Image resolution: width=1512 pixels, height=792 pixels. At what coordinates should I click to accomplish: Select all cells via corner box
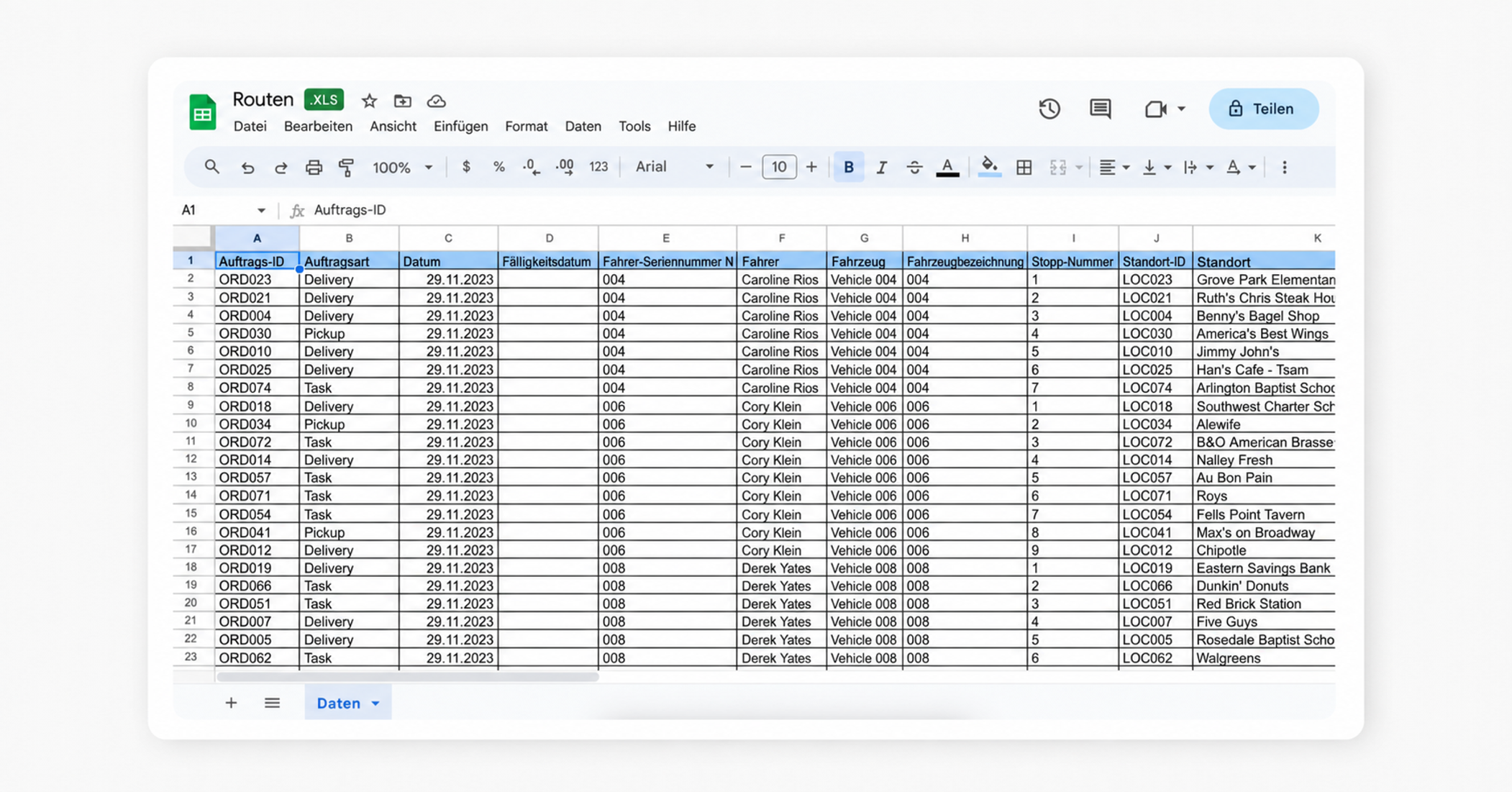[193, 237]
